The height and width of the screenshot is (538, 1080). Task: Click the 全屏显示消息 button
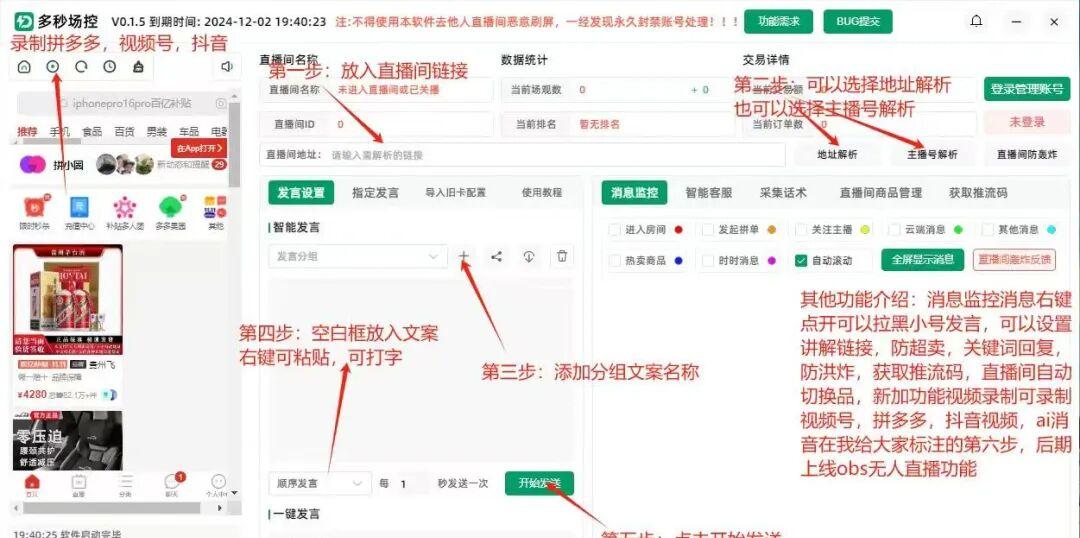point(922,260)
